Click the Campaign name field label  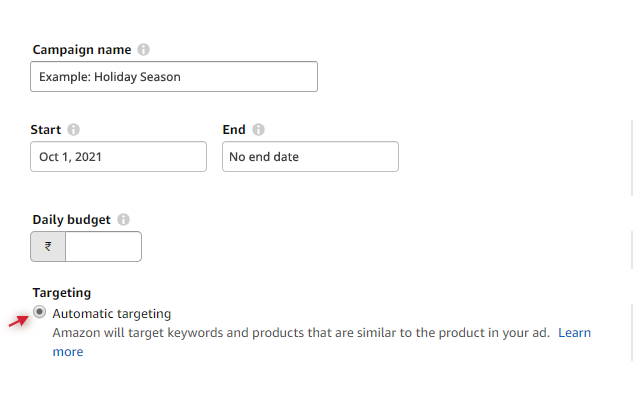point(83,49)
